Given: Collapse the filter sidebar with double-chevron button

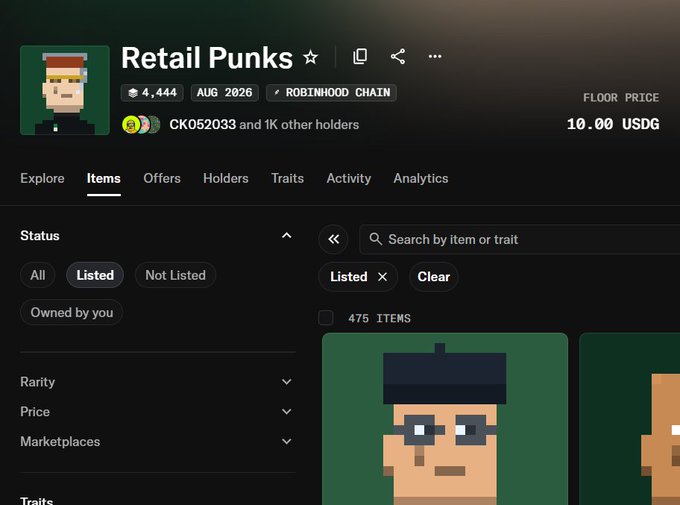Looking at the screenshot, I should tap(333, 239).
